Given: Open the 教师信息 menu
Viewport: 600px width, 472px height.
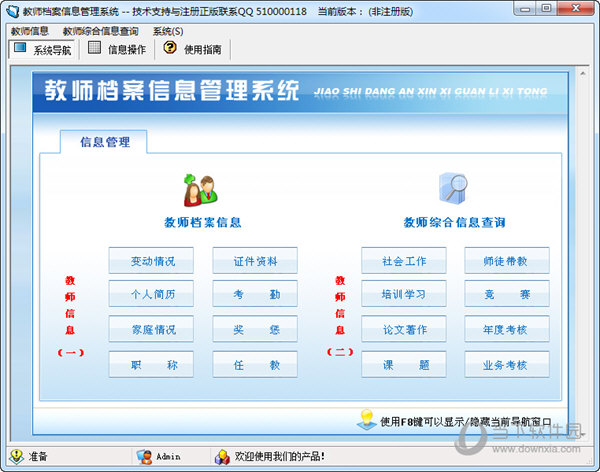Looking at the screenshot, I should (29, 31).
